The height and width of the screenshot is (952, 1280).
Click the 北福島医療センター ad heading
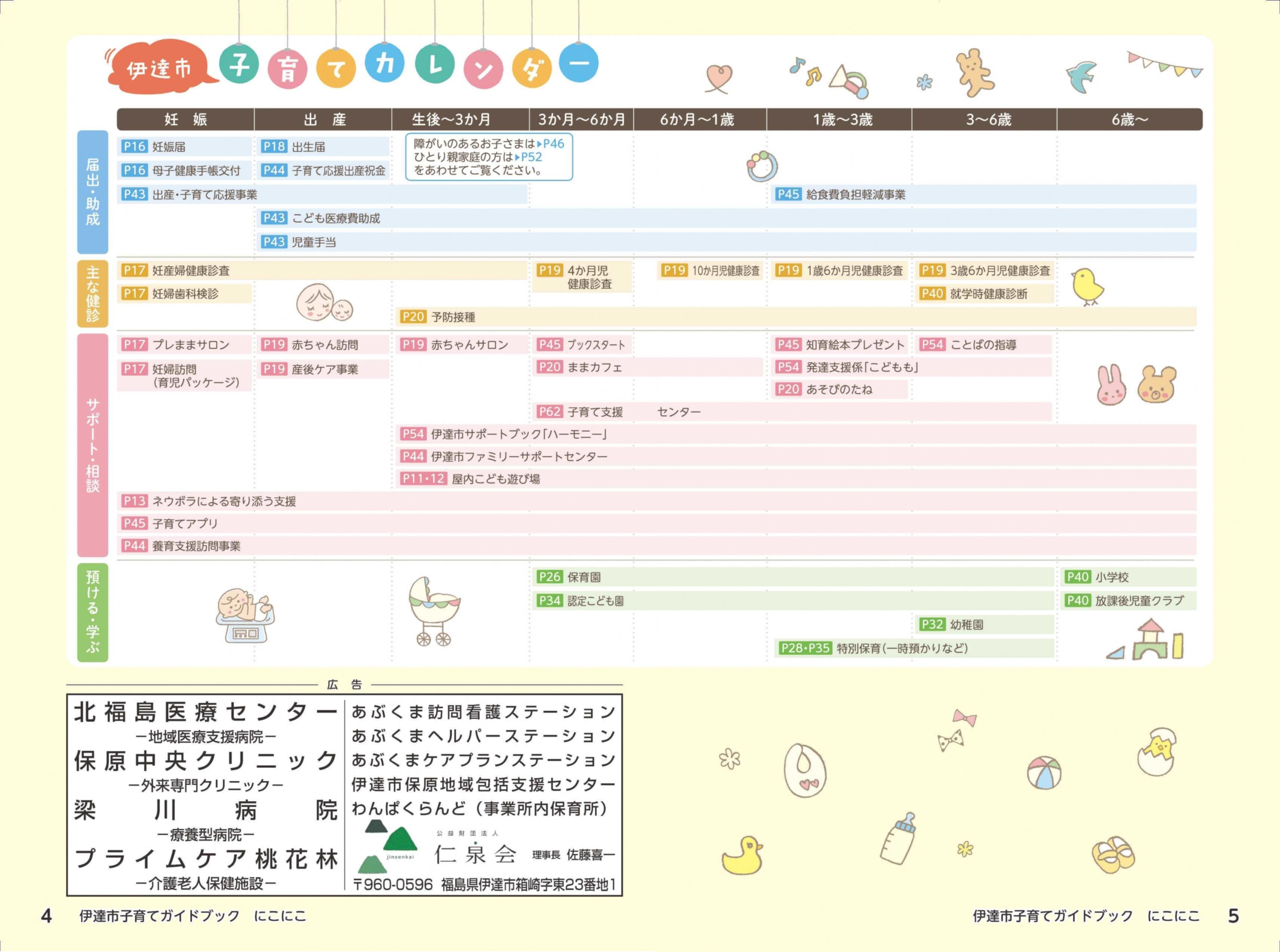pyautogui.click(x=206, y=712)
